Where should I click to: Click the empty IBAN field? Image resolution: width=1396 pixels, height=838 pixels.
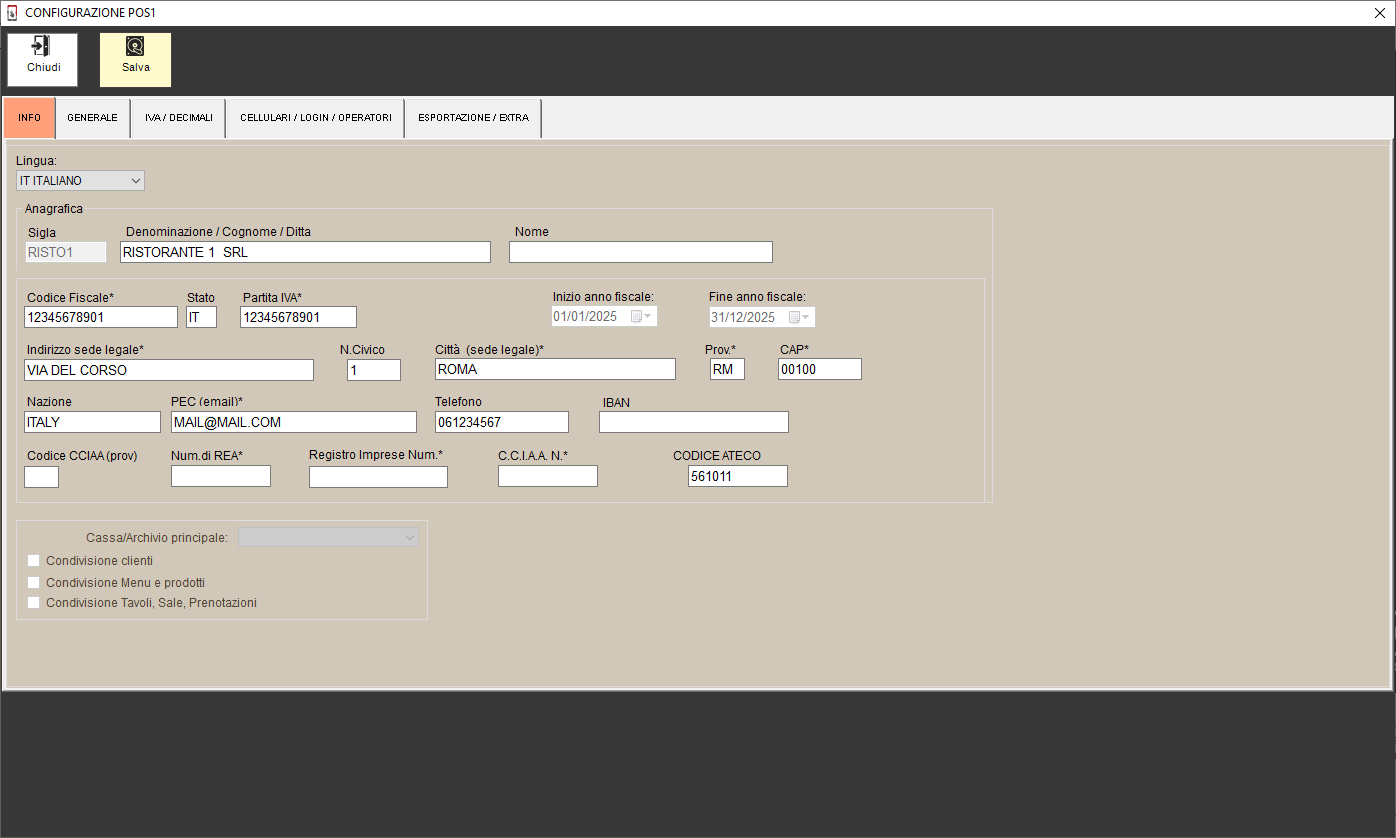pyautogui.click(x=693, y=422)
